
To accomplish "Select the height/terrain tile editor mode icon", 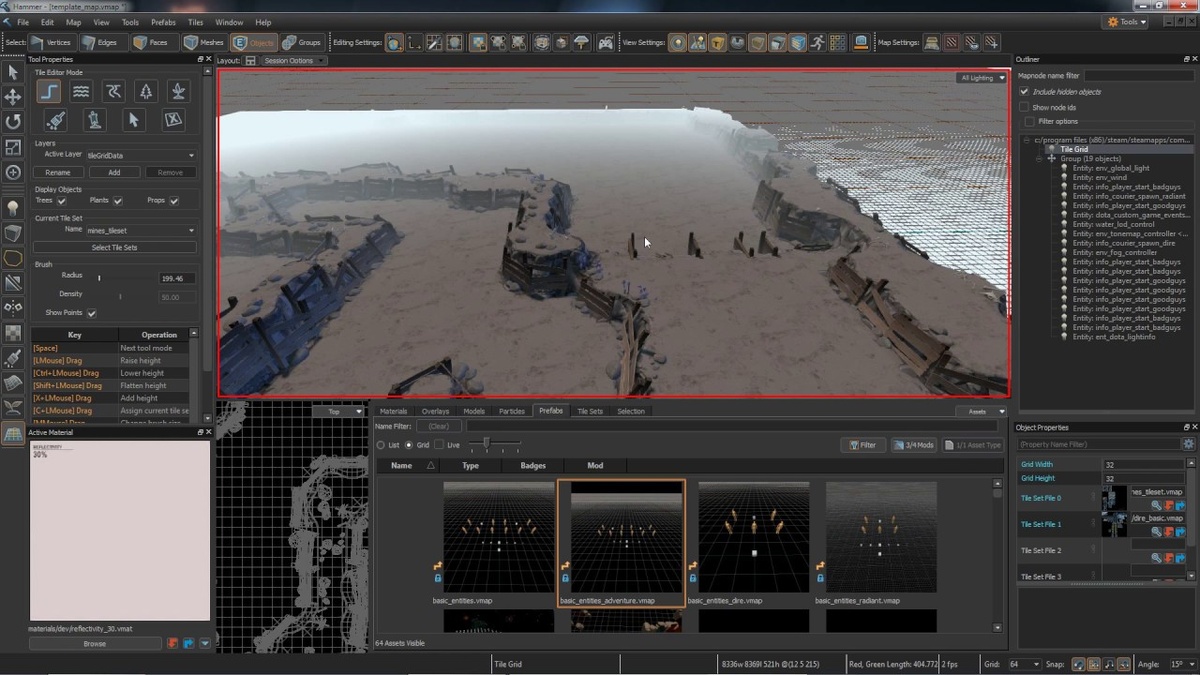I will pyautogui.click(x=48, y=92).
